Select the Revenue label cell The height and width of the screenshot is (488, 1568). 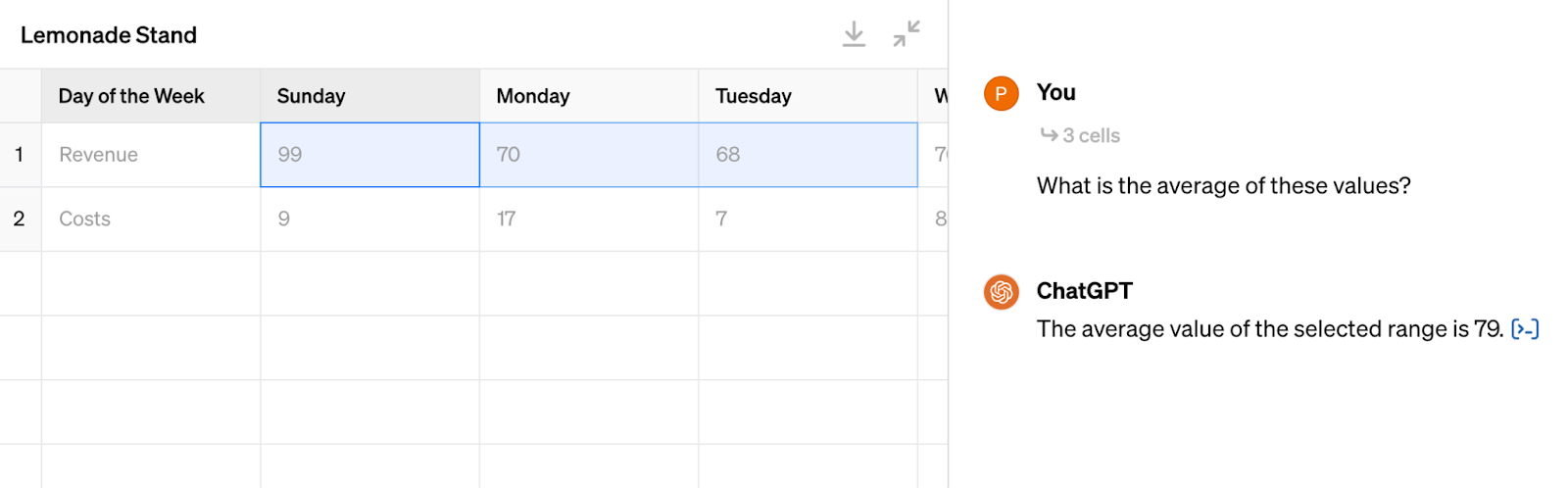pyautogui.click(x=151, y=155)
